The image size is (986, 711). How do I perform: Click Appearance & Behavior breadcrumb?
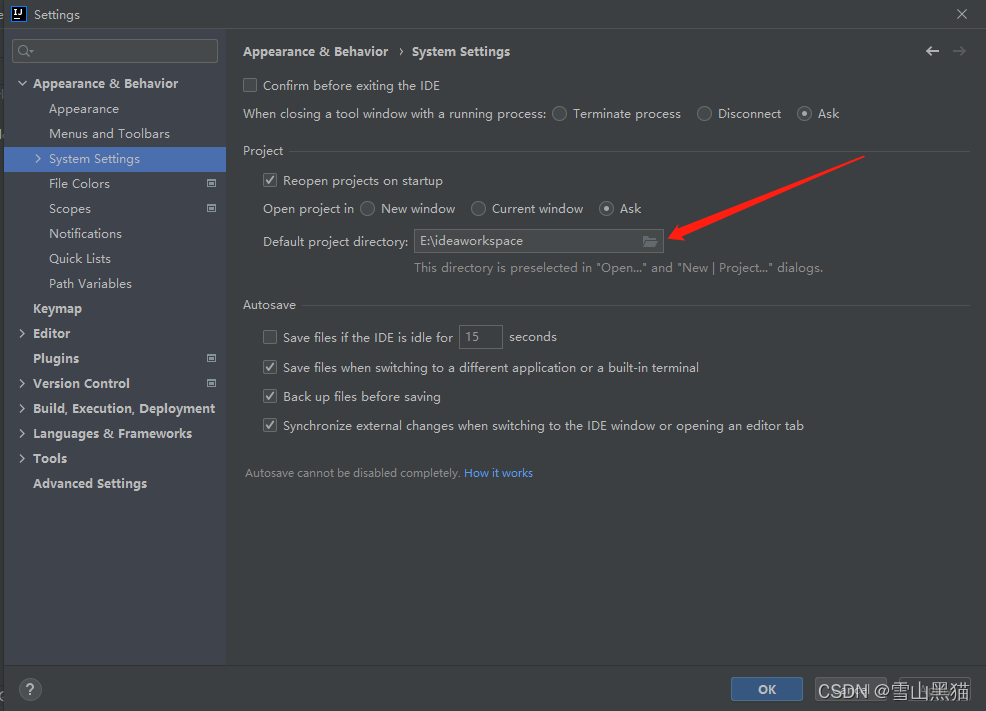pos(316,52)
